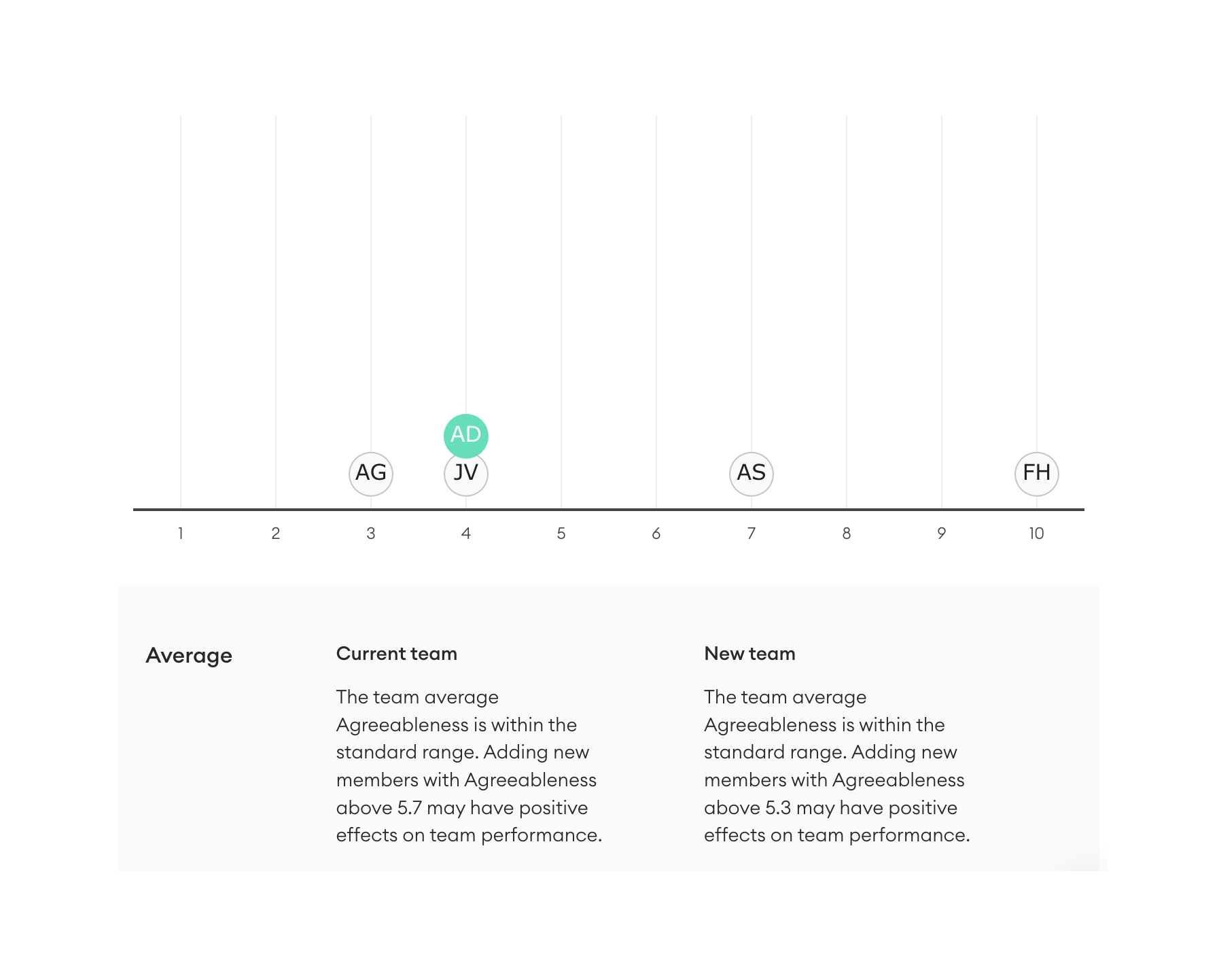The height and width of the screenshot is (980, 1219).
Task: Click the Current team description paragraph
Action: (x=469, y=766)
